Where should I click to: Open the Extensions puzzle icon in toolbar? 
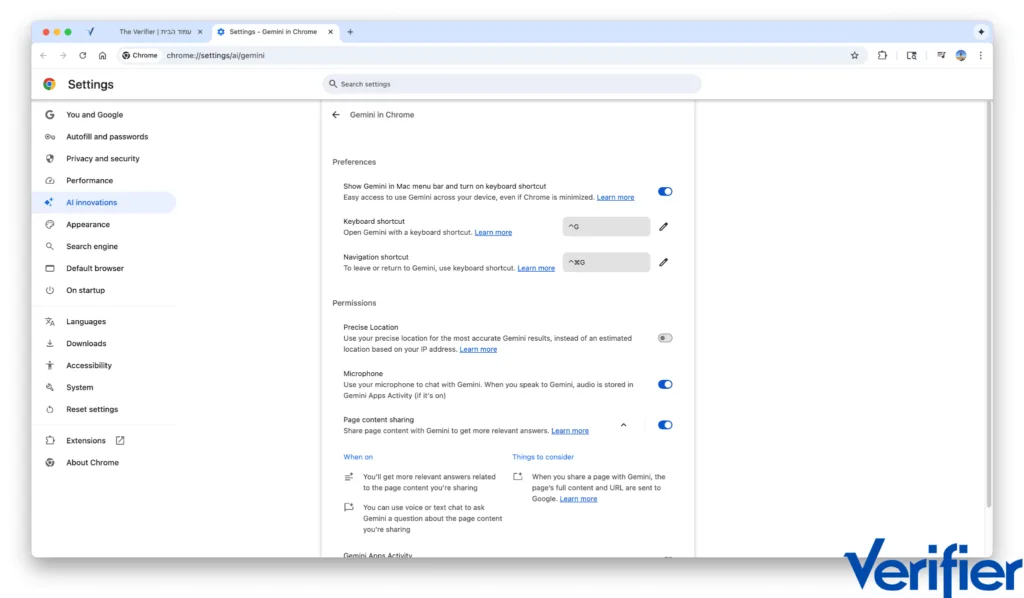tap(882, 55)
